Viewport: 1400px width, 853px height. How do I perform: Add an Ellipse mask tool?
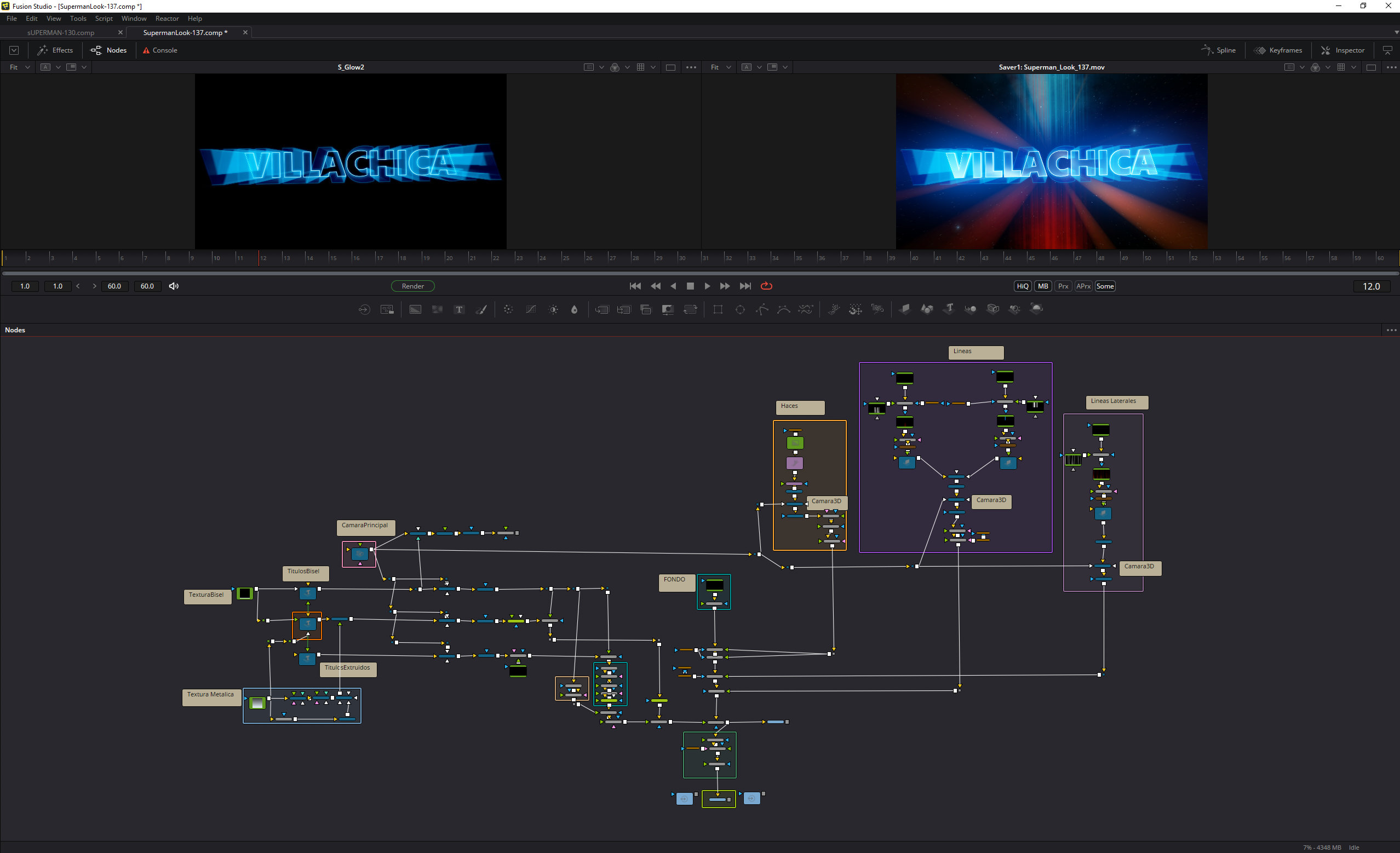click(740, 309)
